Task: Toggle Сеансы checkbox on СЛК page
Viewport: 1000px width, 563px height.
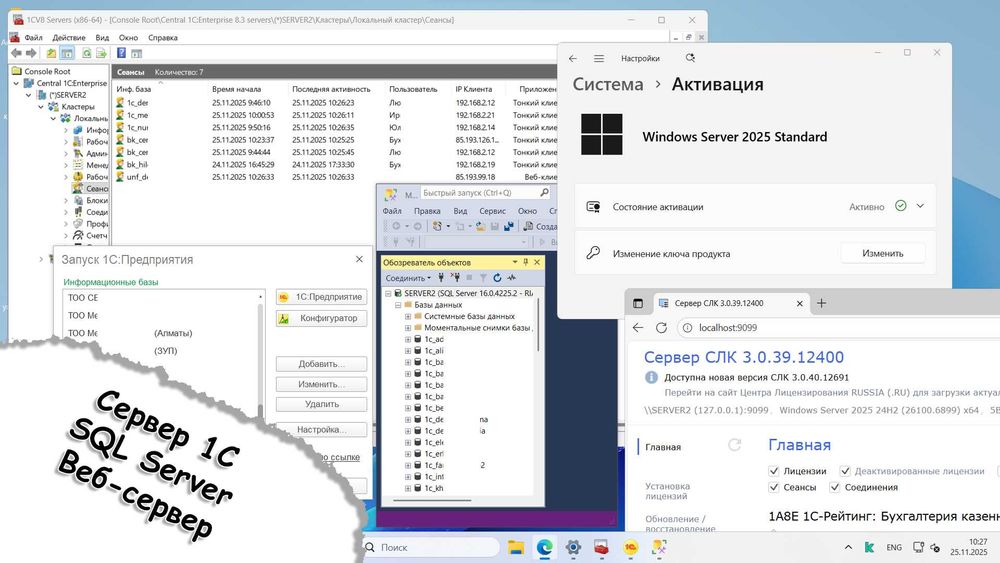Action: click(774, 487)
